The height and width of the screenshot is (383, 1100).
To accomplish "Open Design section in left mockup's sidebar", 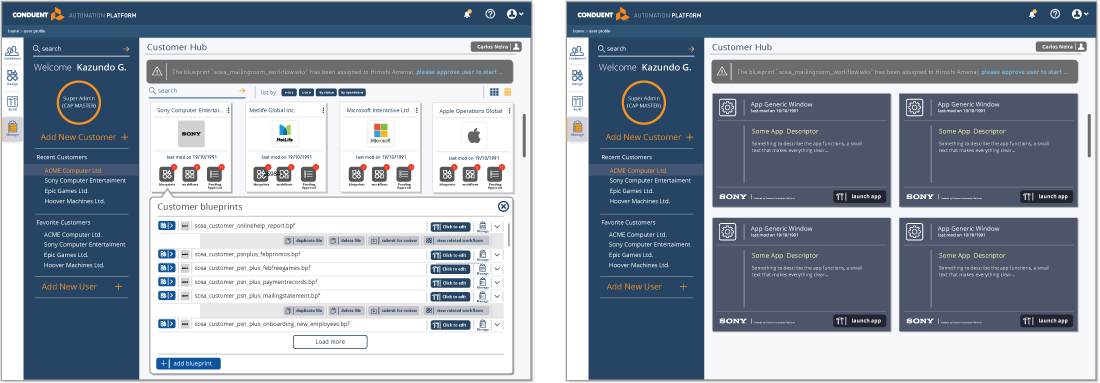I will [12, 77].
